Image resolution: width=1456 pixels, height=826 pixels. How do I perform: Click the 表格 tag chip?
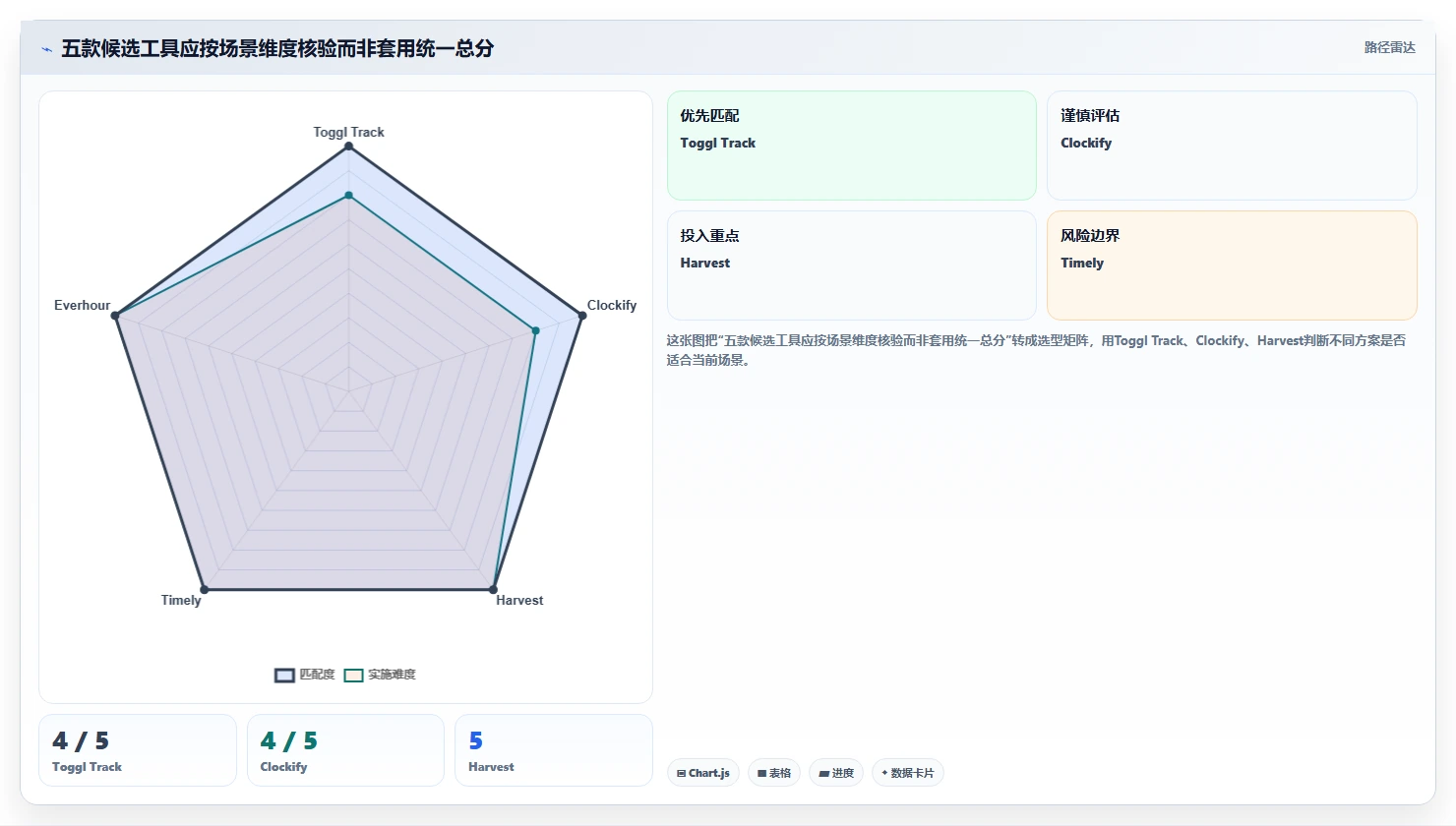pos(774,773)
